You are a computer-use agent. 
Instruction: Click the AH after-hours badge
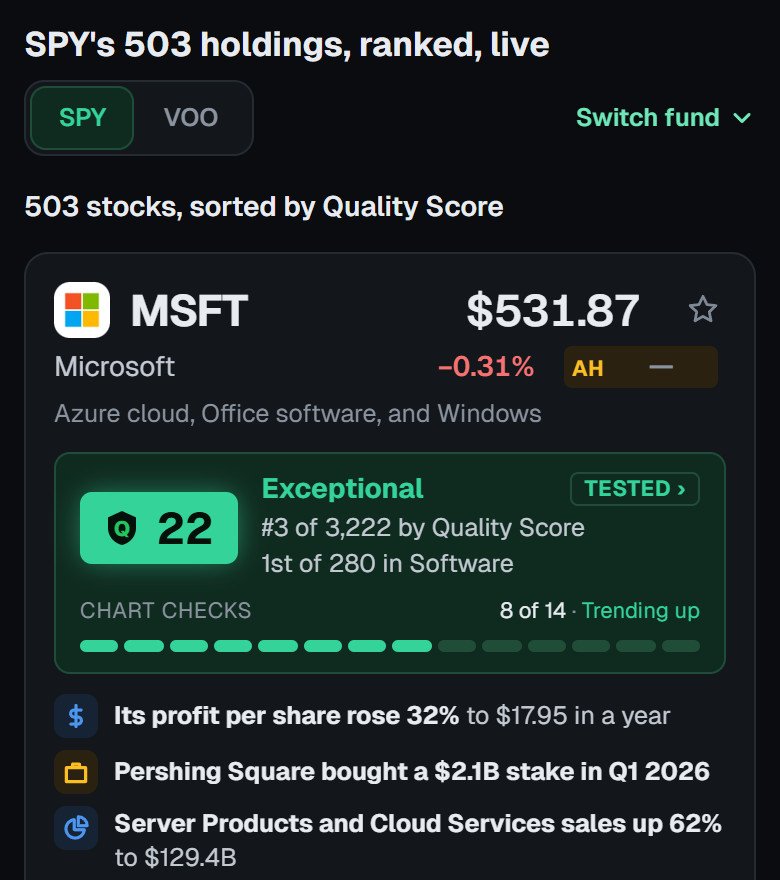(x=641, y=367)
